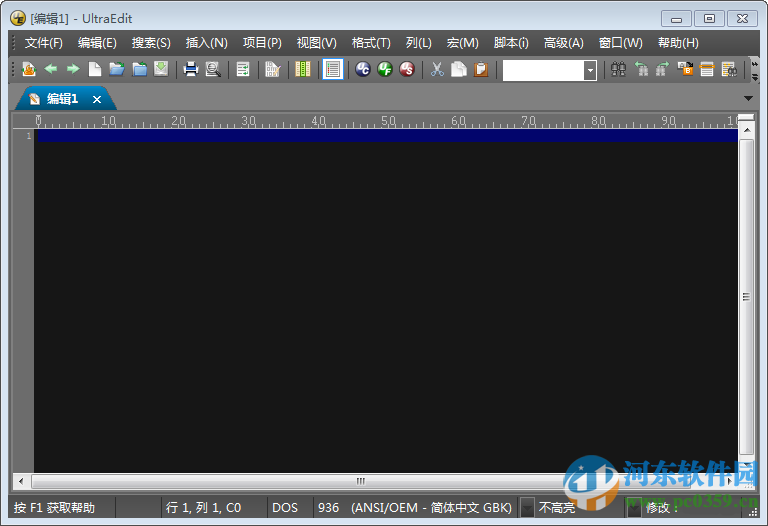Click the UltraEdit title bar application icon
The width and height of the screenshot is (768, 526).
pyautogui.click(x=18, y=19)
